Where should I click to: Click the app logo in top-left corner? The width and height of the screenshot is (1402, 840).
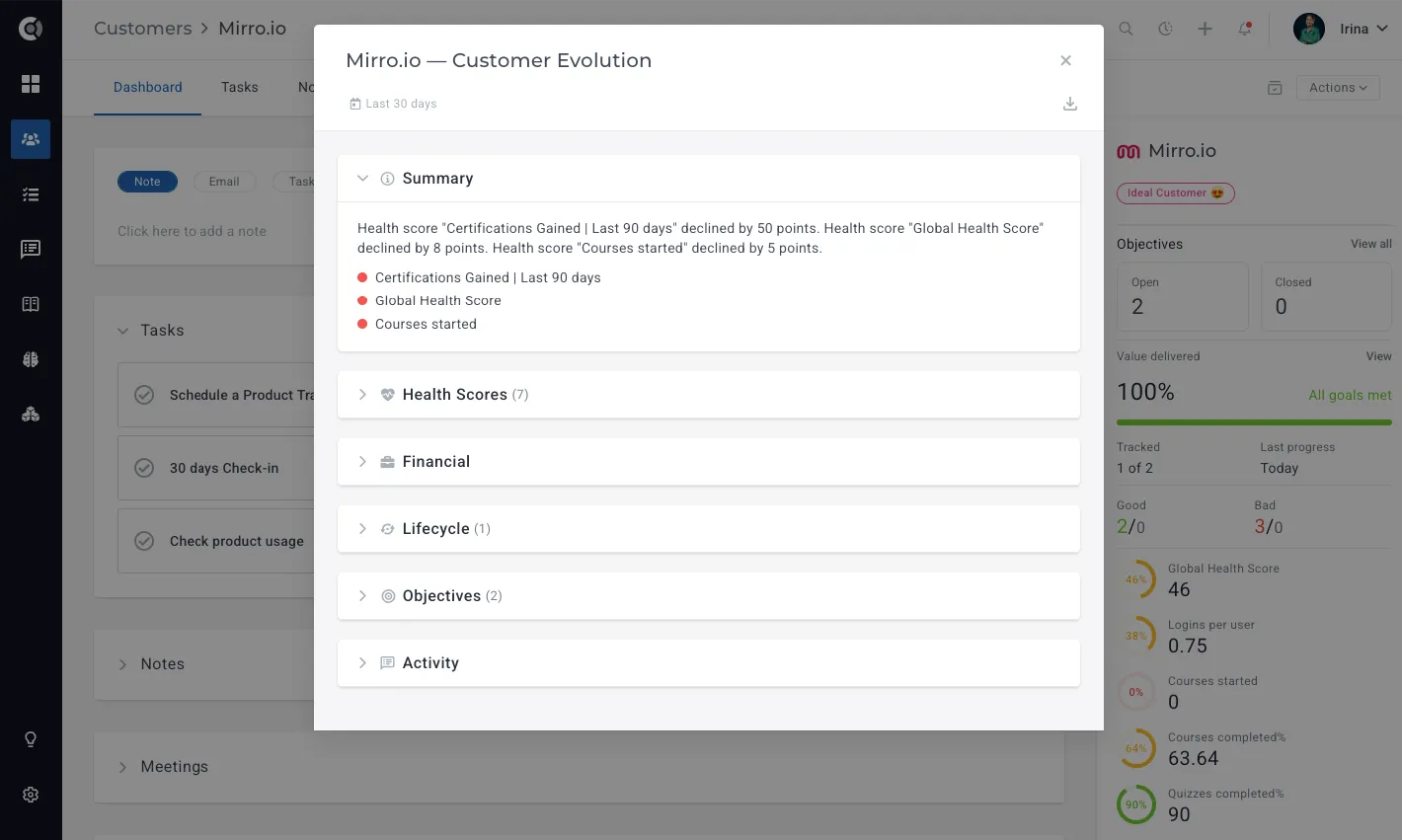pyautogui.click(x=31, y=29)
